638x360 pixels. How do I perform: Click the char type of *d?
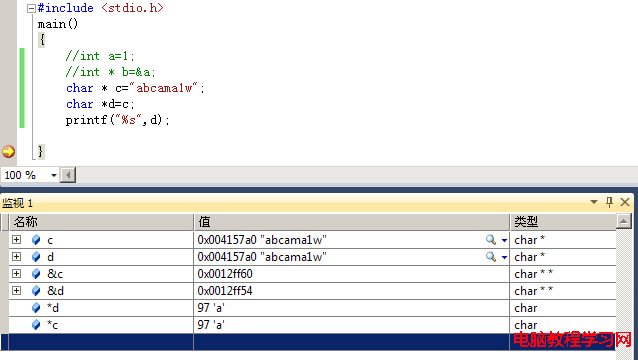coord(526,308)
